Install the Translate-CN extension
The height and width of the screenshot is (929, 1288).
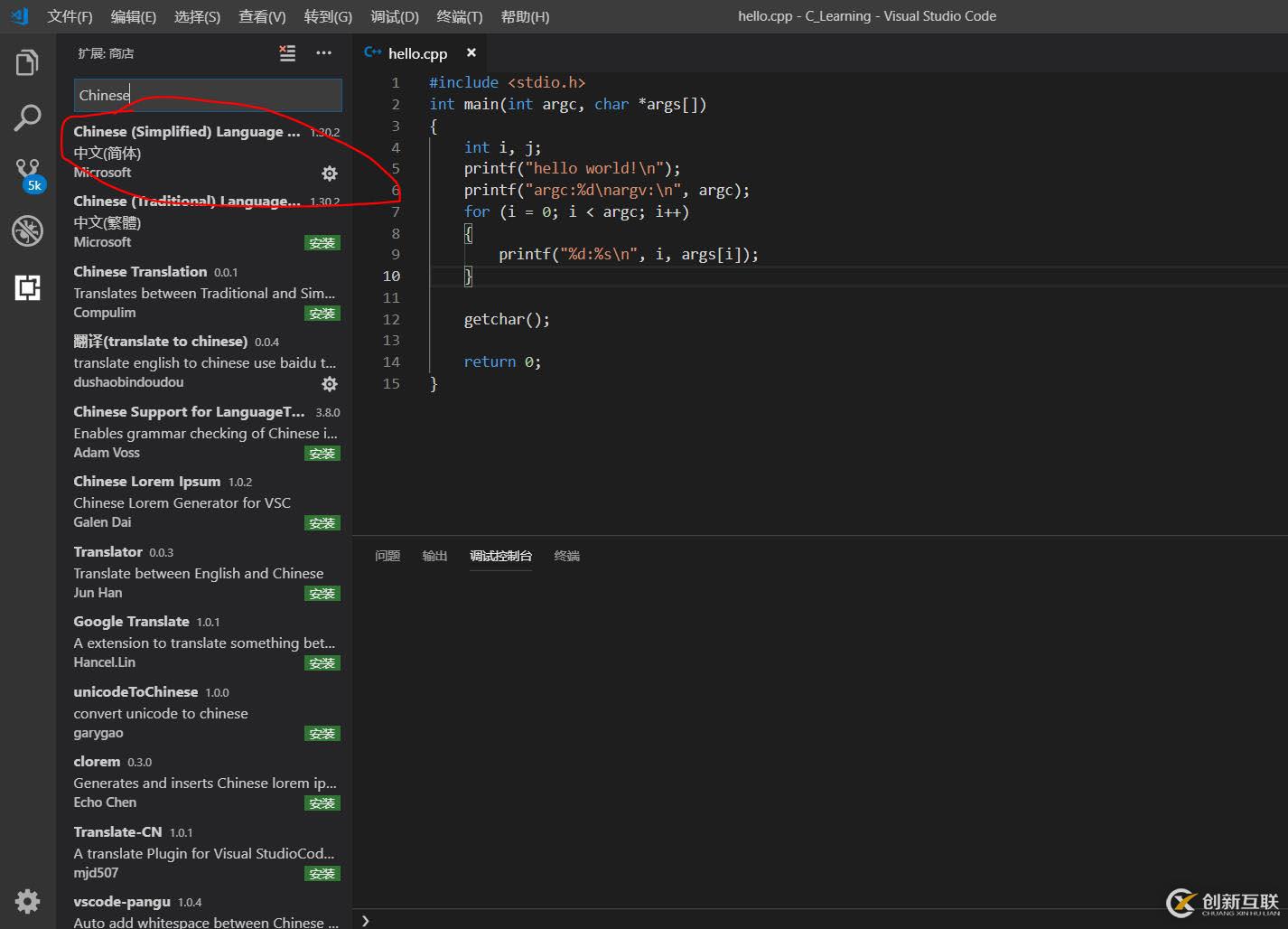point(322,874)
